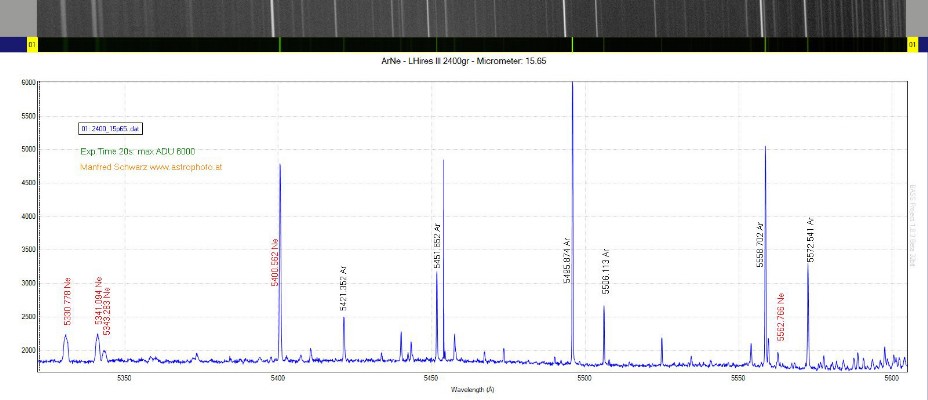Click the 4500 y-axis tick label
This screenshot has width=928, height=400.
pos(27,183)
